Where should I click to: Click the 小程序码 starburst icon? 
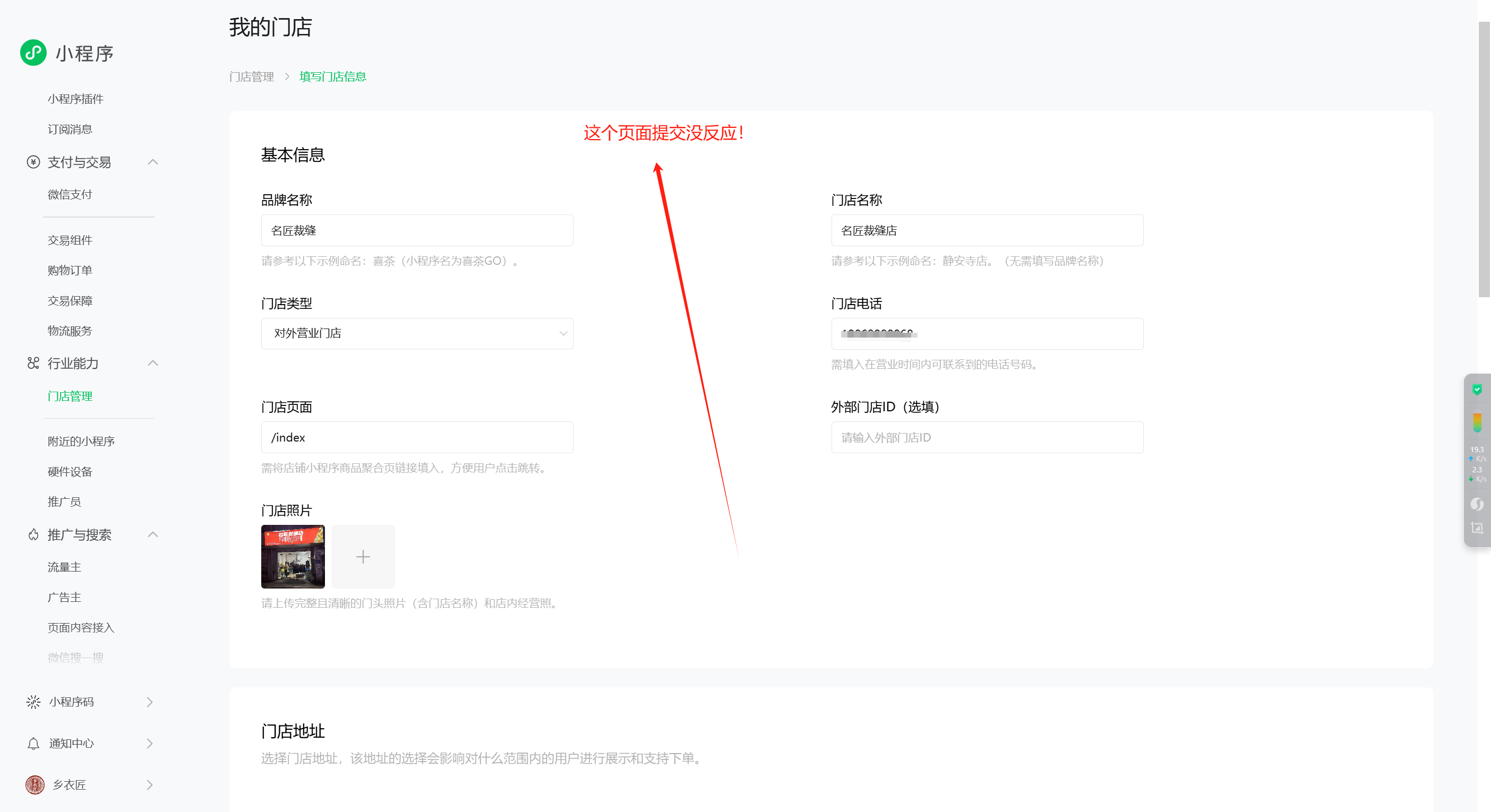[x=33, y=702]
